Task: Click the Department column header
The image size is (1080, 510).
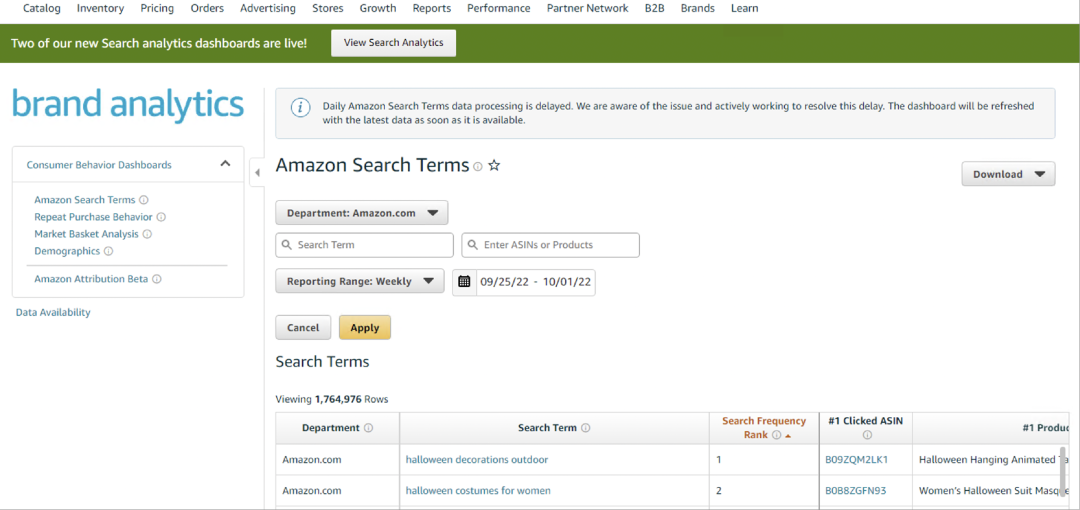Action: pyautogui.click(x=338, y=428)
